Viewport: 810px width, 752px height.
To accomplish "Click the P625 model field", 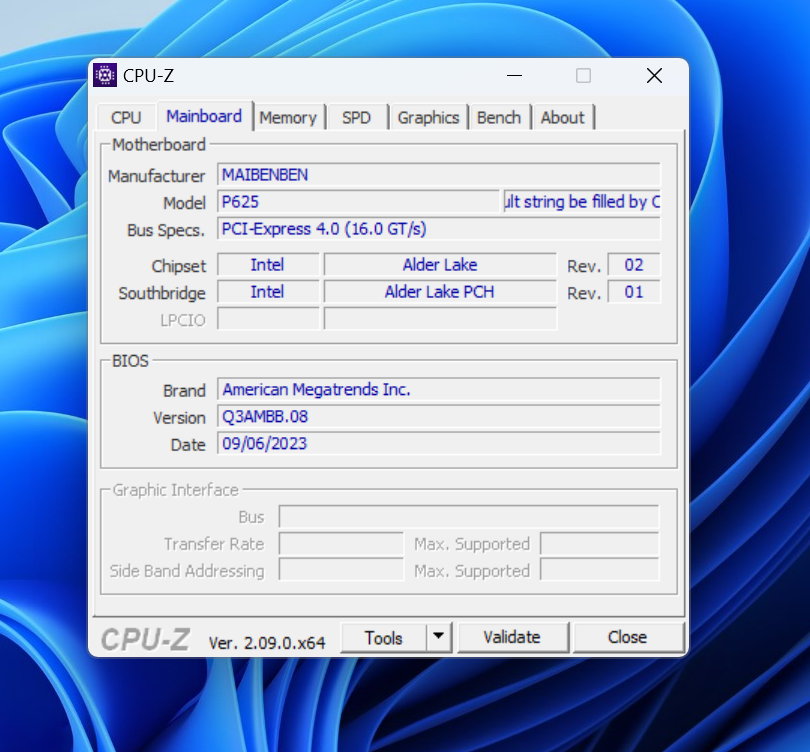I will [x=358, y=201].
